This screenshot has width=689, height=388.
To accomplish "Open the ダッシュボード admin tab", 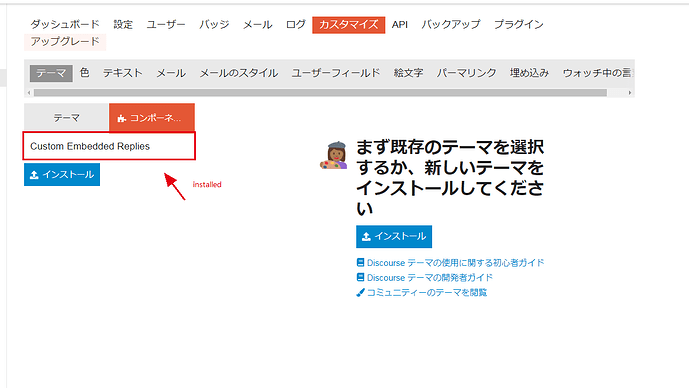I will (x=65, y=25).
